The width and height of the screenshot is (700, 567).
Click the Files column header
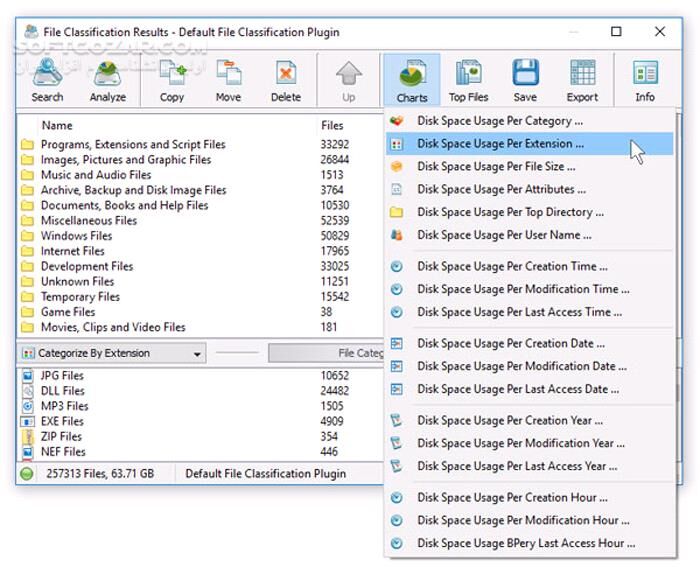pos(332,126)
